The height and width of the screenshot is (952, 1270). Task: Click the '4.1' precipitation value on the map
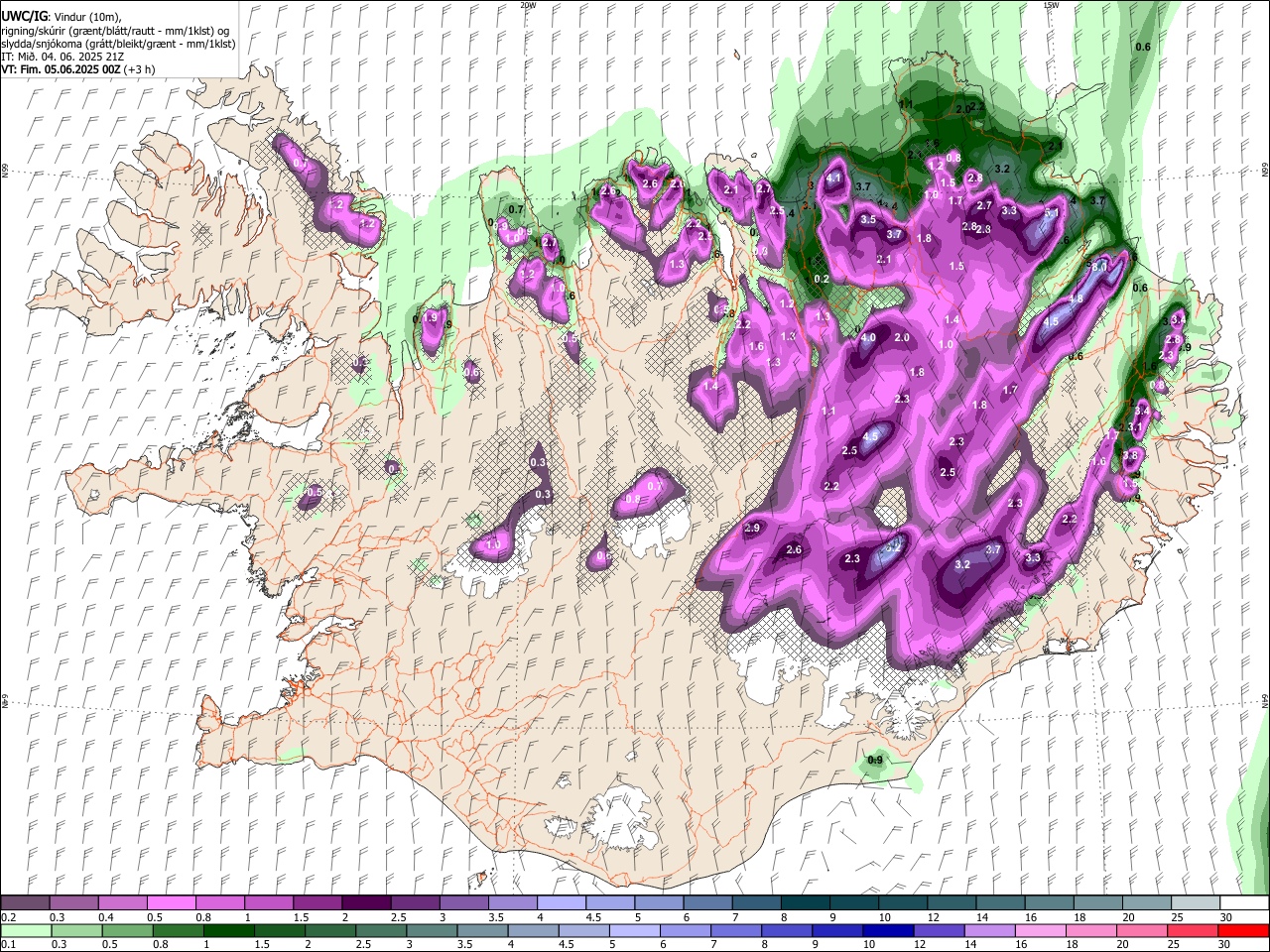click(x=834, y=178)
